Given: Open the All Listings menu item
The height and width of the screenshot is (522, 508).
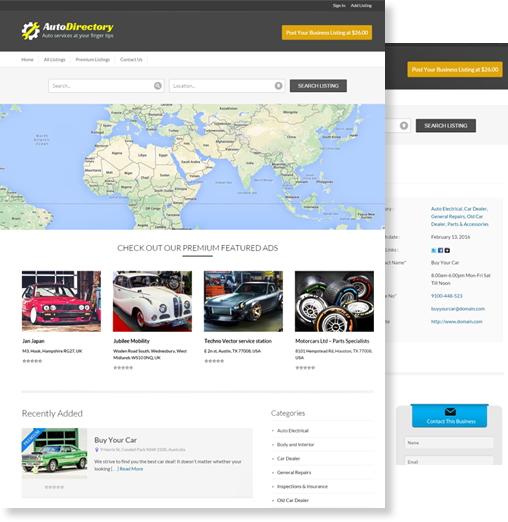Looking at the screenshot, I should click(55, 60).
